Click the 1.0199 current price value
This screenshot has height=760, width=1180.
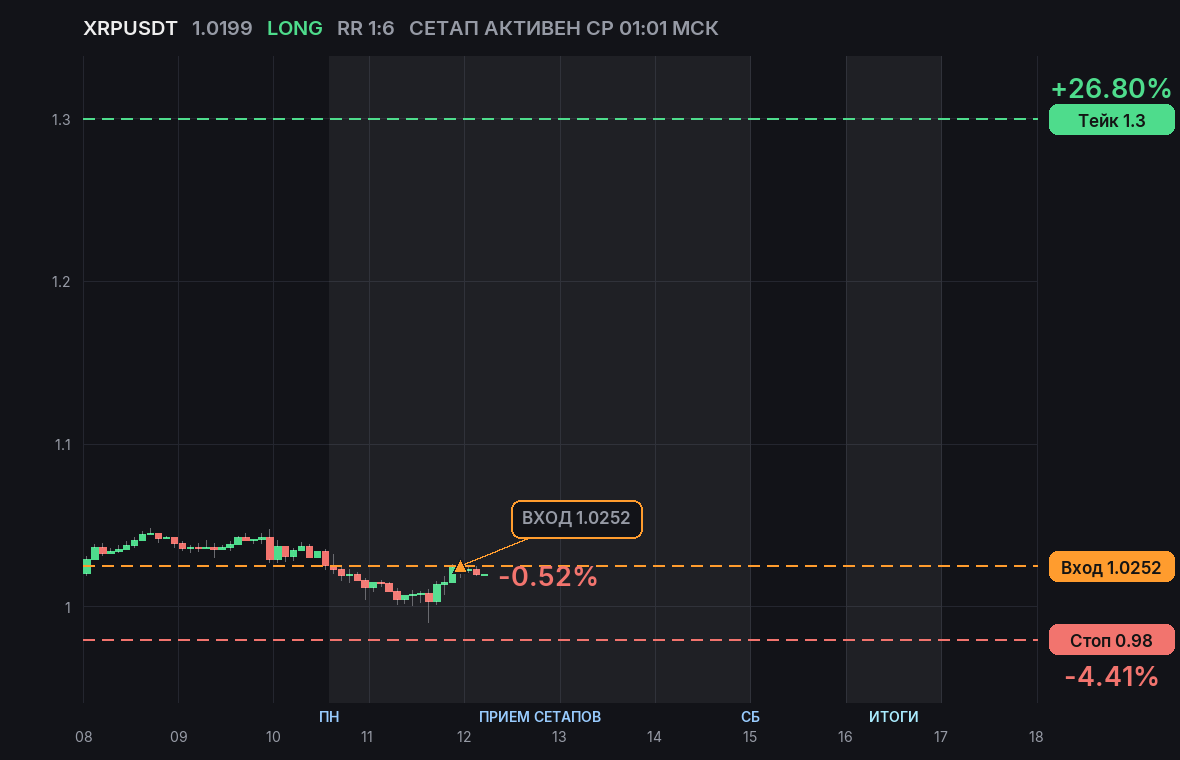pos(222,29)
